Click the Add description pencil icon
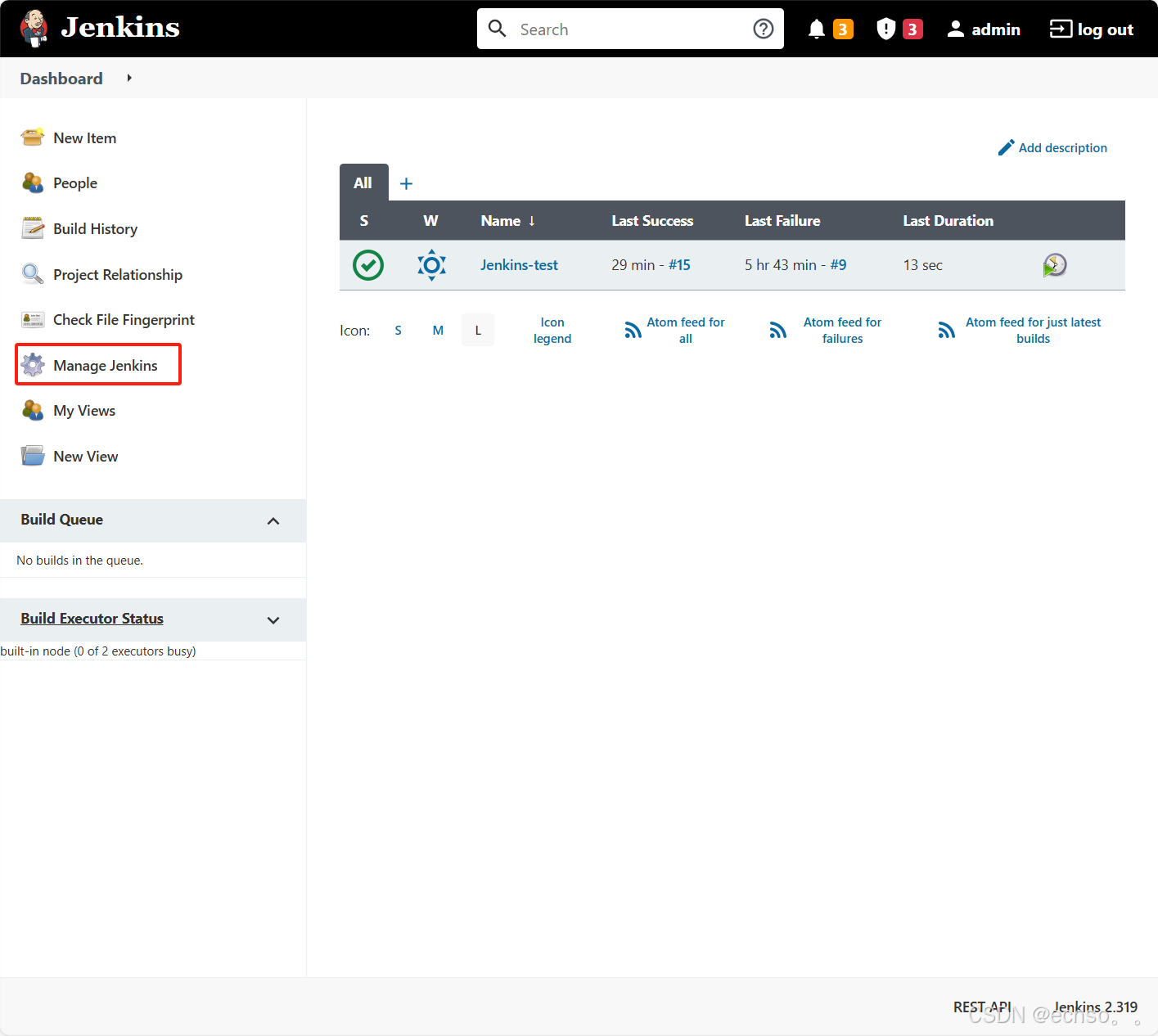This screenshot has width=1158, height=1036. [x=1007, y=147]
